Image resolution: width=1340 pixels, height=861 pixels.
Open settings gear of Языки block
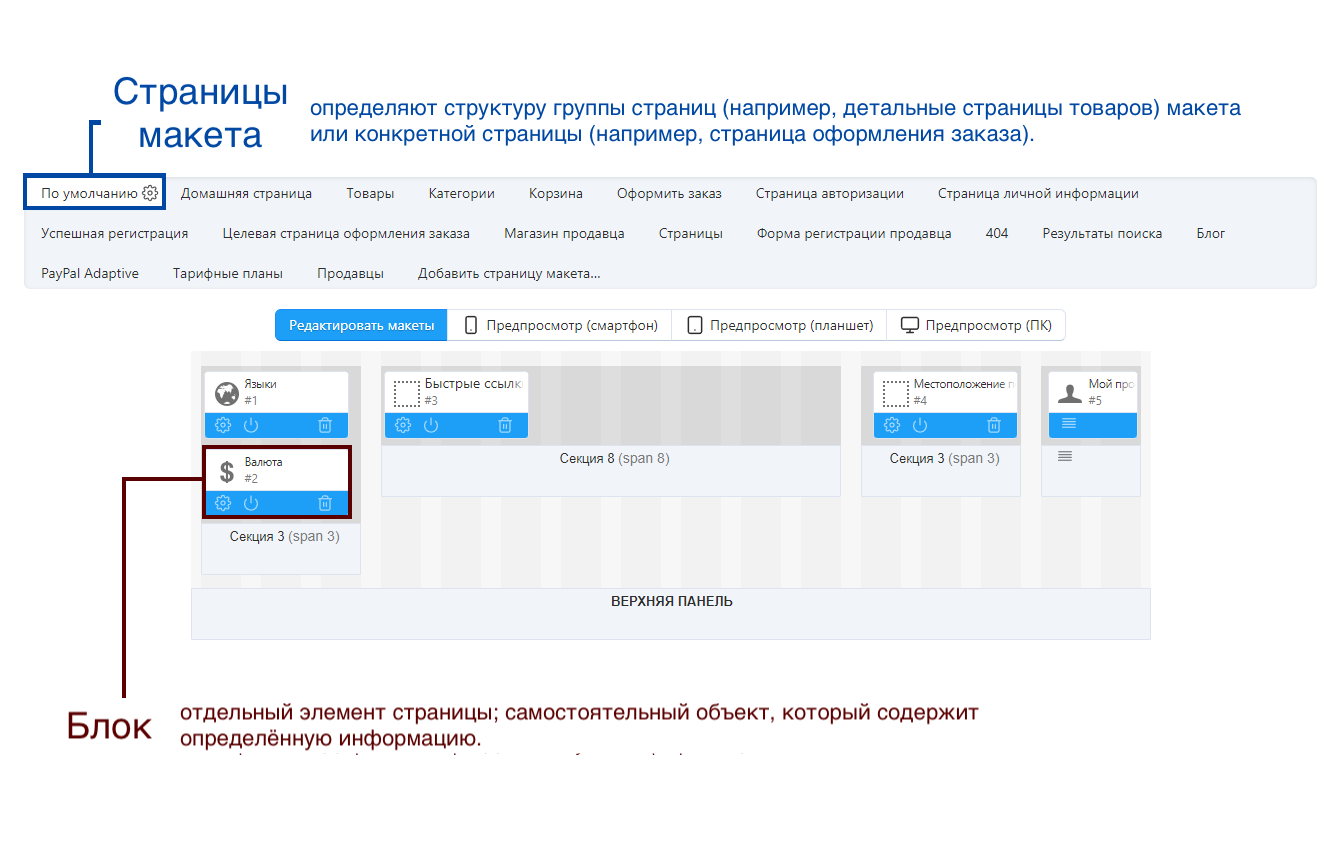(x=223, y=425)
